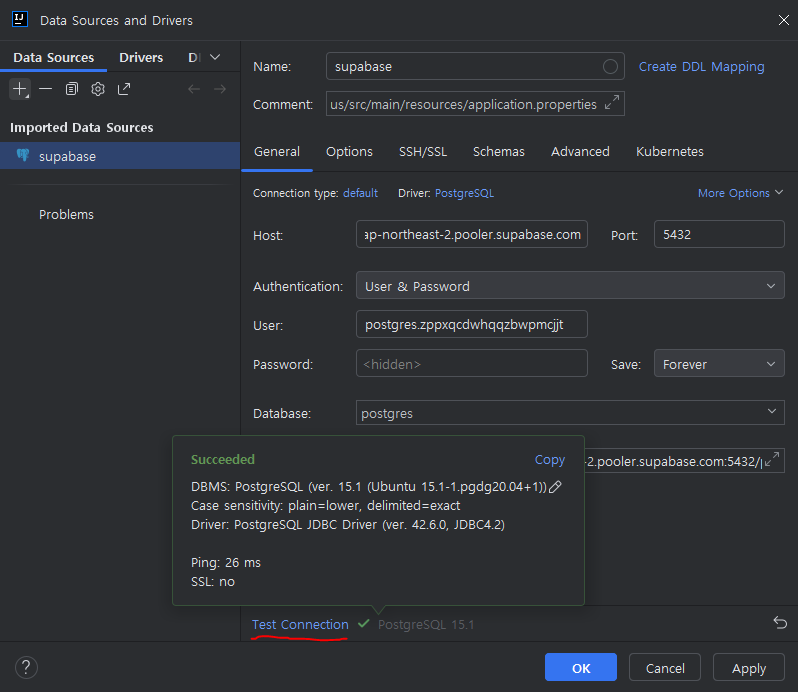Open the Save password dropdown
The image size is (798, 692).
[719, 363]
